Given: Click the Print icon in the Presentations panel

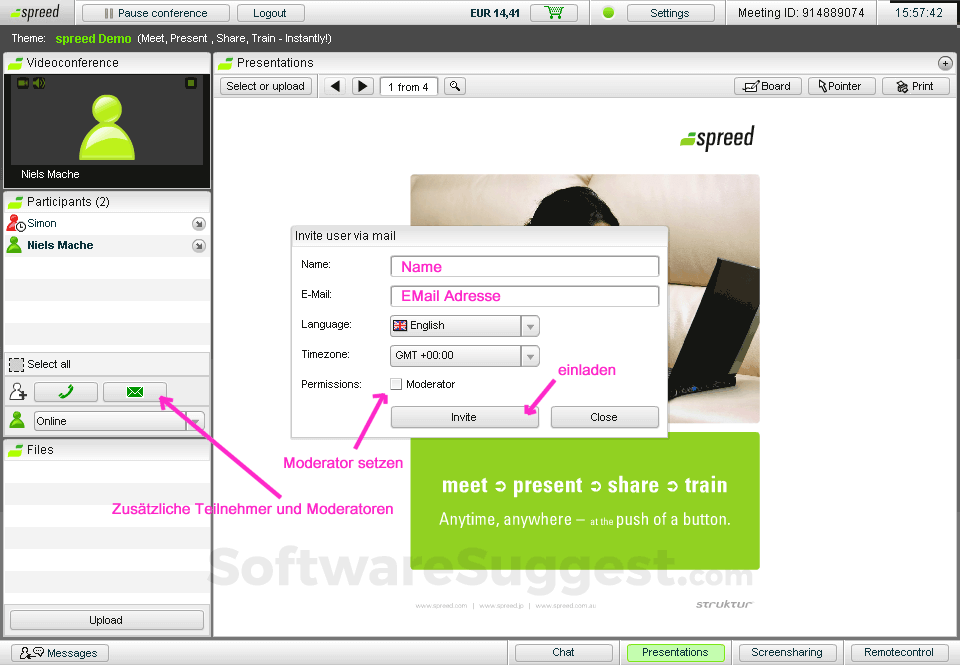Looking at the screenshot, I should click(x=915, y=85).
